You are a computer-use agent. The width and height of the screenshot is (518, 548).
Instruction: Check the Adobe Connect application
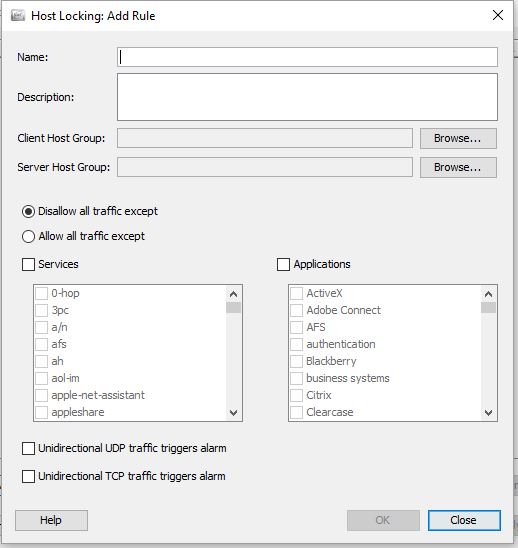click(296, 310)
